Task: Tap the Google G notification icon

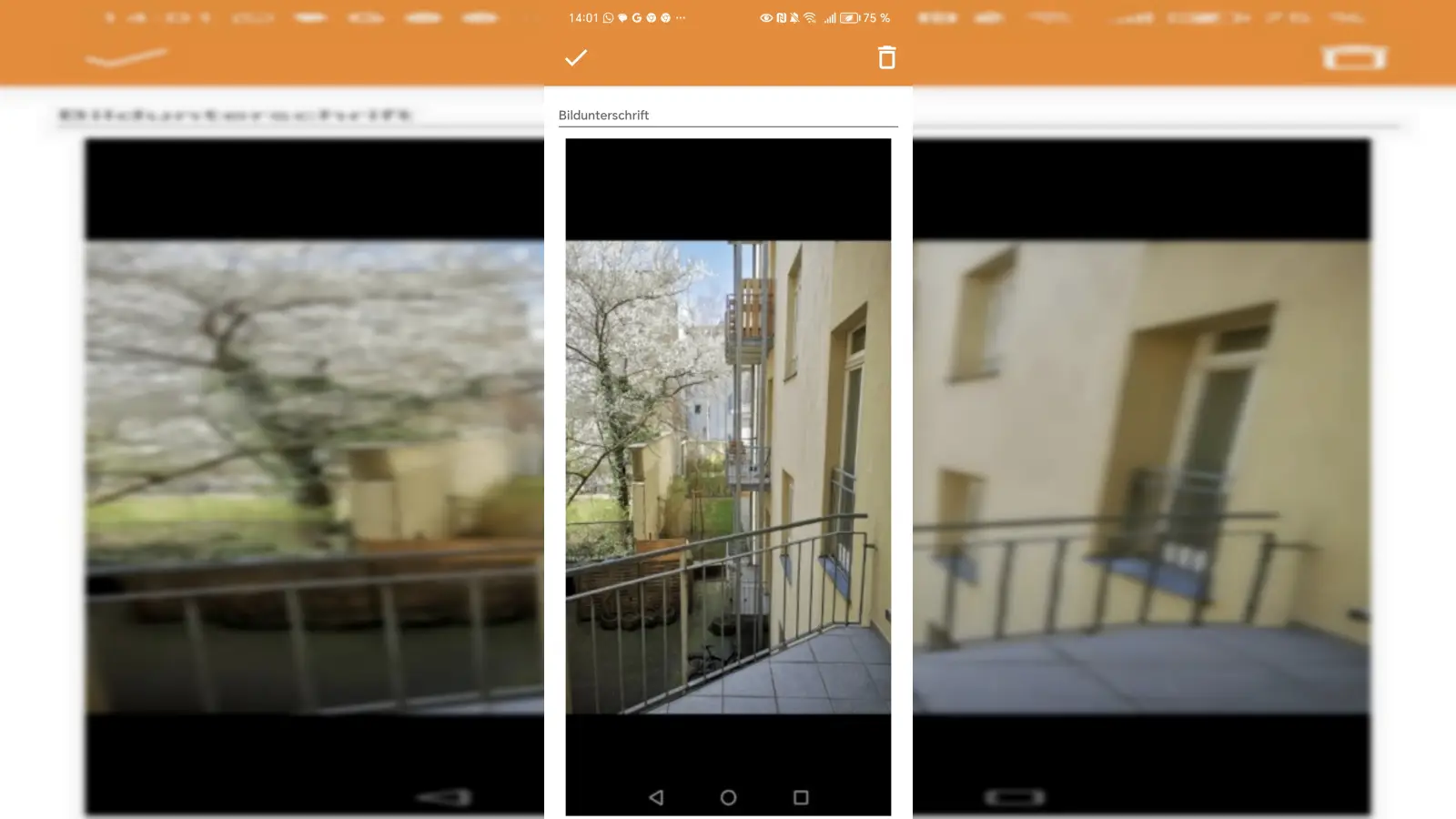Action: 637,18
